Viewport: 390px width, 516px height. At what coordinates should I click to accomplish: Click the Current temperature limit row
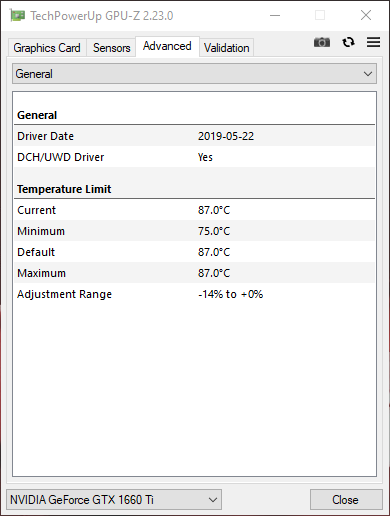(x=194, y=210)
